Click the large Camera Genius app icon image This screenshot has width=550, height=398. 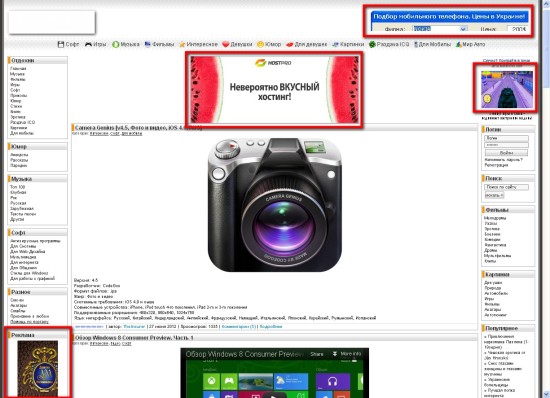pos(275,204)
